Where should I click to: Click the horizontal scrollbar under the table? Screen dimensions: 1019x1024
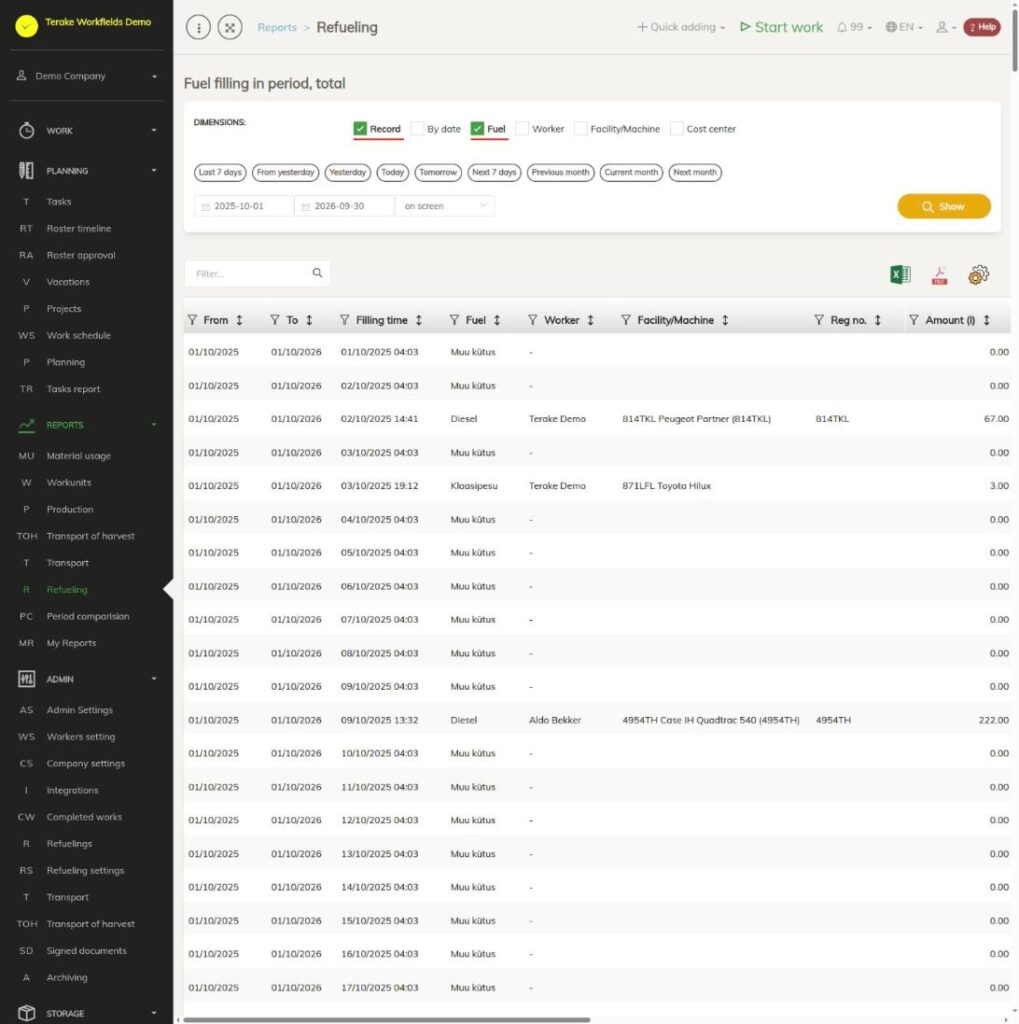coord(387,1019)
